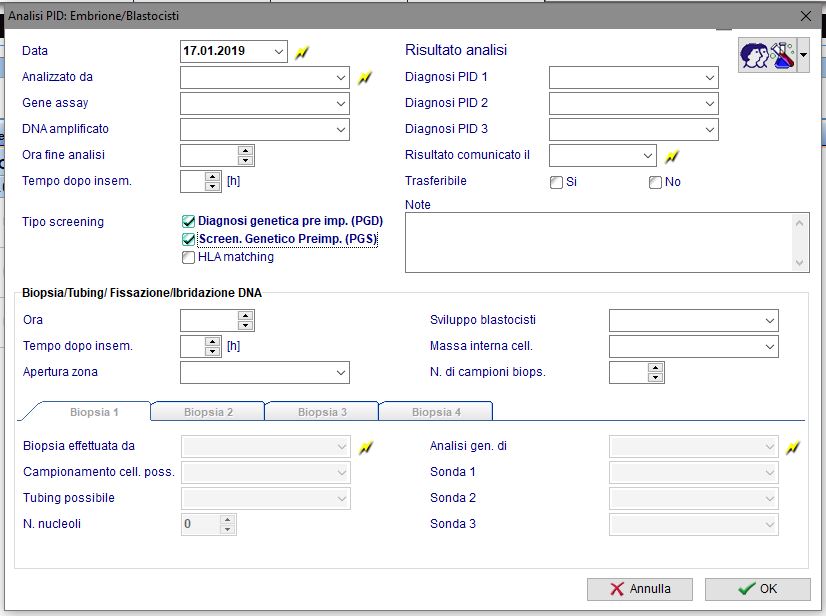Click lightning icon next to Analisi gen. di

pos(792,447)
